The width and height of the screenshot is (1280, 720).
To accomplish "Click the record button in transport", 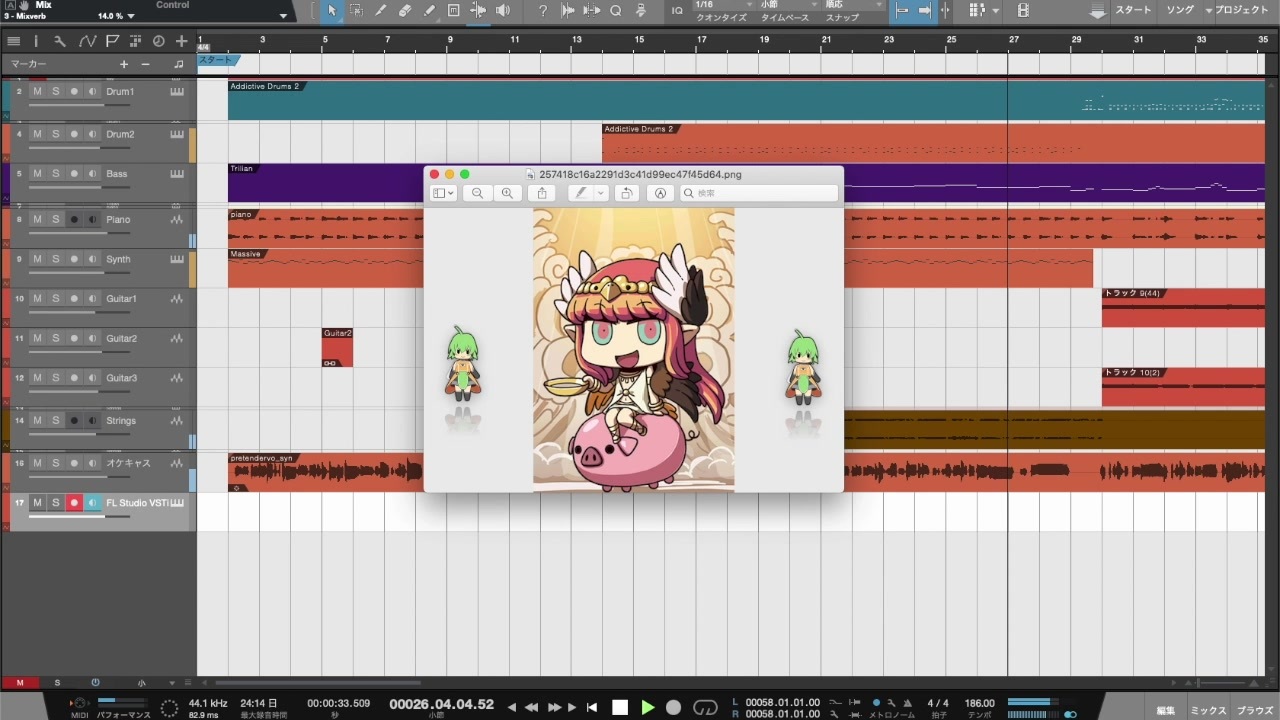I will [x=674, y=707].
